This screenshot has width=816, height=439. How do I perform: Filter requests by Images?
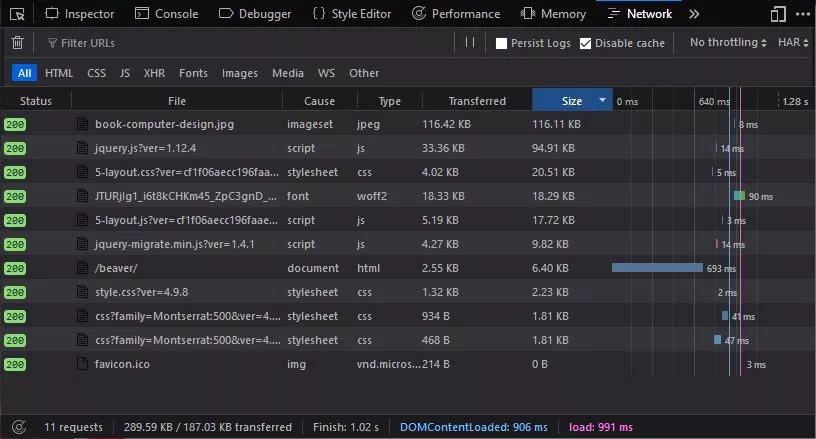(x=239, y=73)
